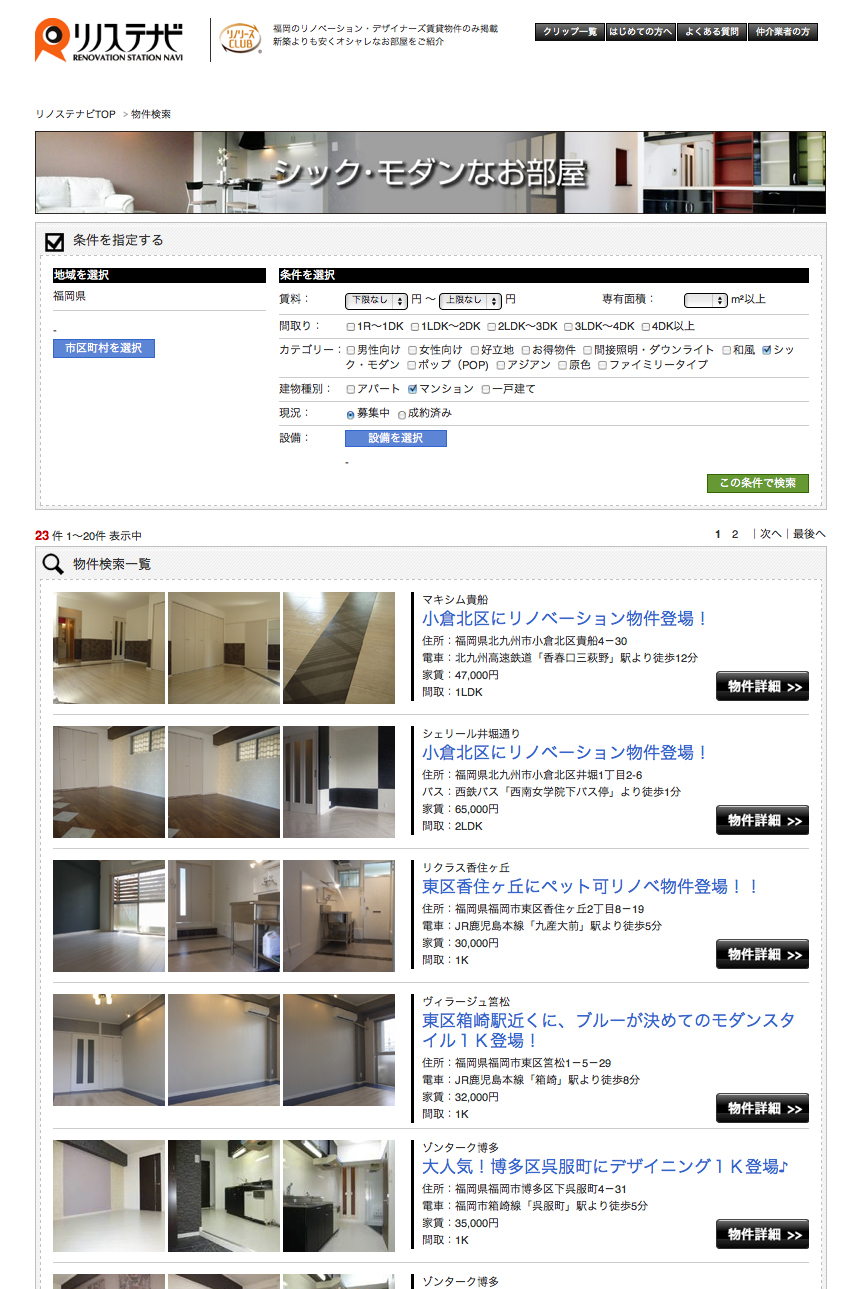The image size is (859, 1289).
Task: Open the クリップ一覧 menu item
Action: (x=570, y=32)
